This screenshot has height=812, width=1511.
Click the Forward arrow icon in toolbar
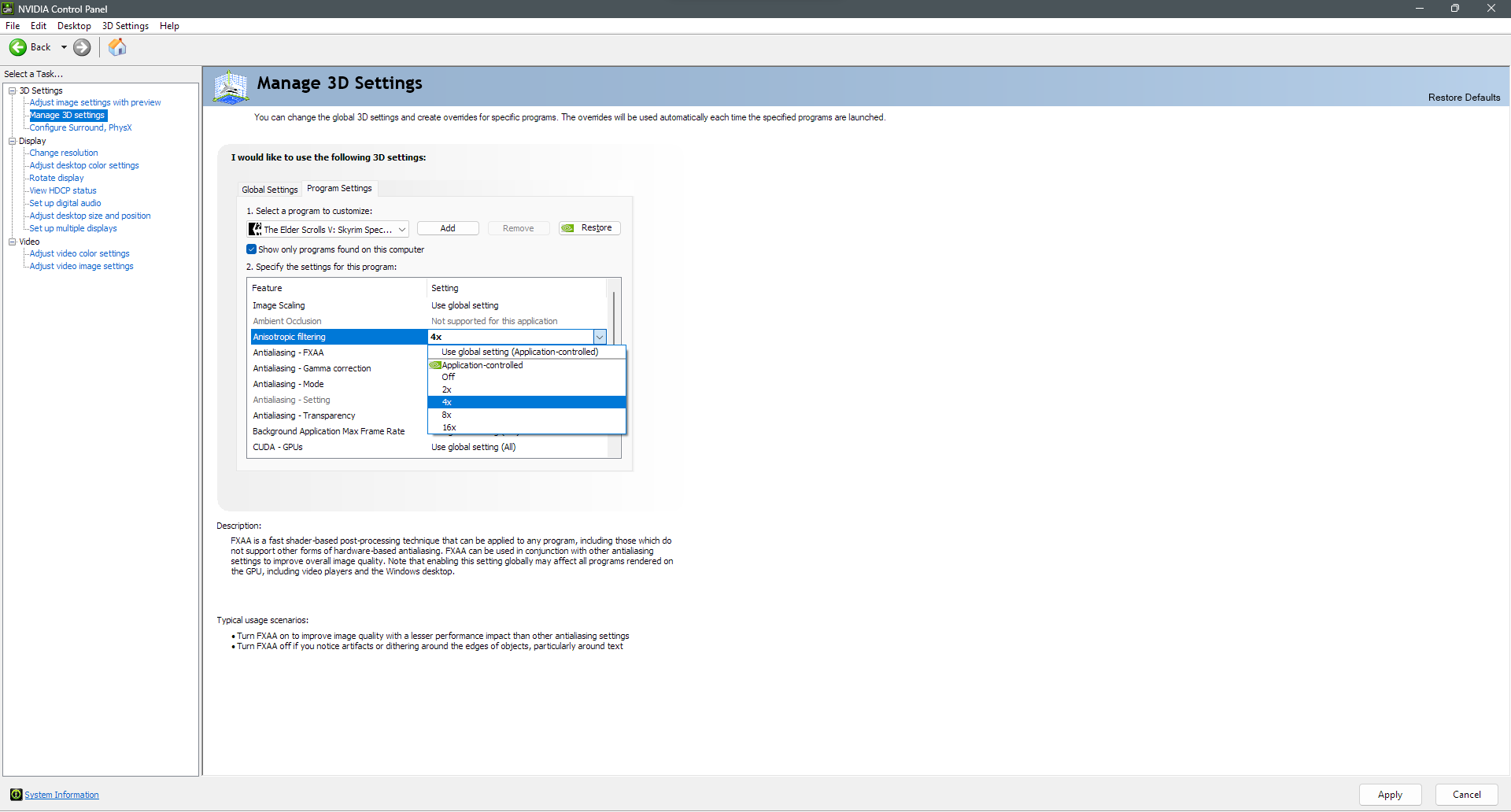[82, 47]
